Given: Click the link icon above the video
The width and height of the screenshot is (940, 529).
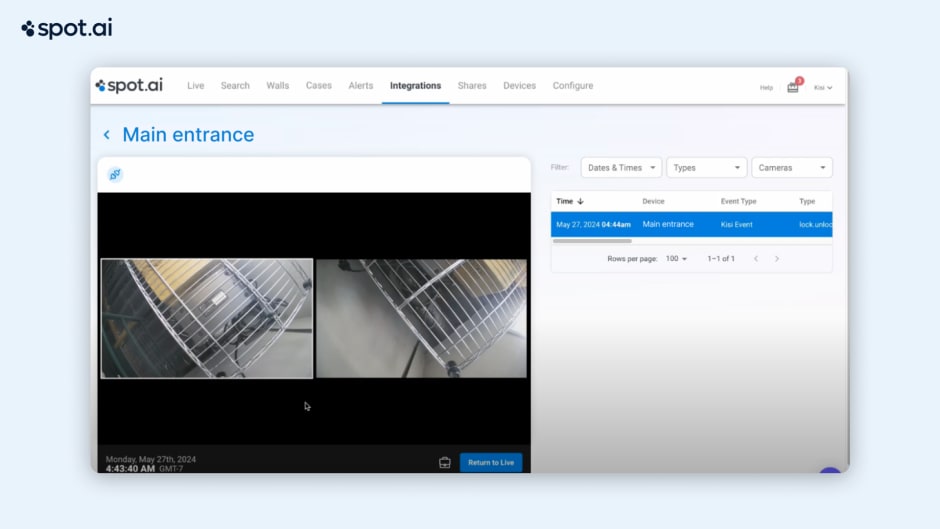Looking at the screenshot, I should pyautogui.click(x=115, y=175).
